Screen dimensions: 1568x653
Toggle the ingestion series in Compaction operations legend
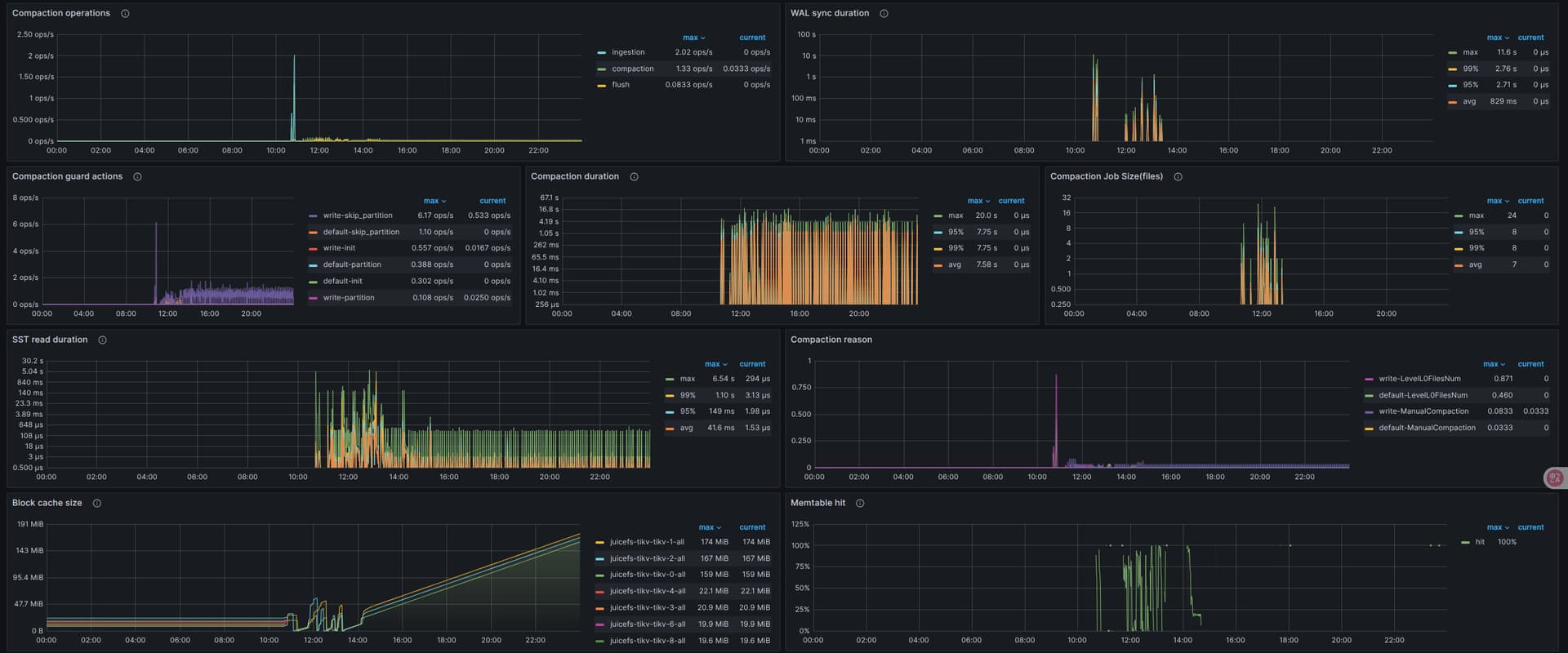627,52
